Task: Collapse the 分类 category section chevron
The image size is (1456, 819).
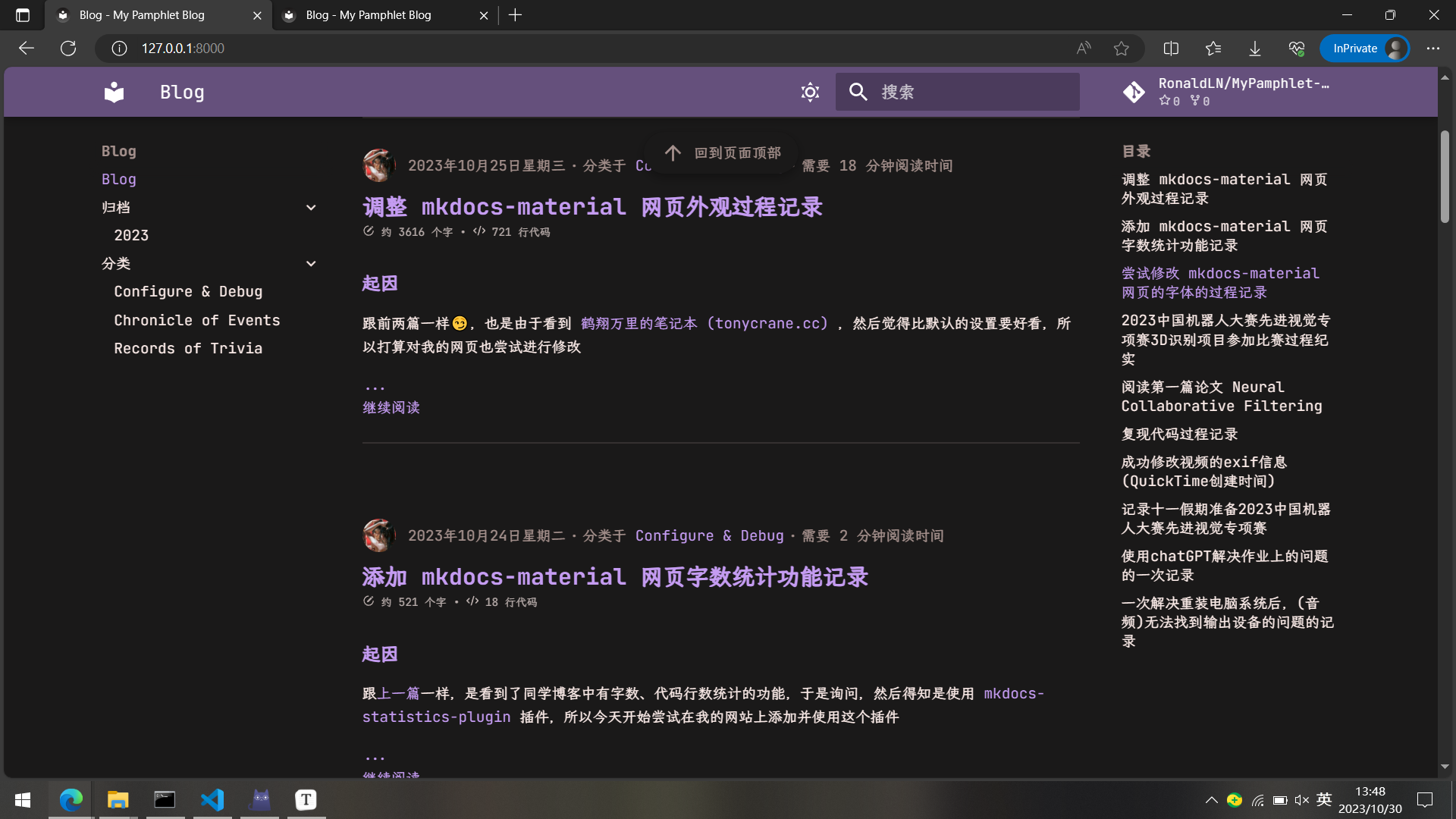Action: click(311, 264)
